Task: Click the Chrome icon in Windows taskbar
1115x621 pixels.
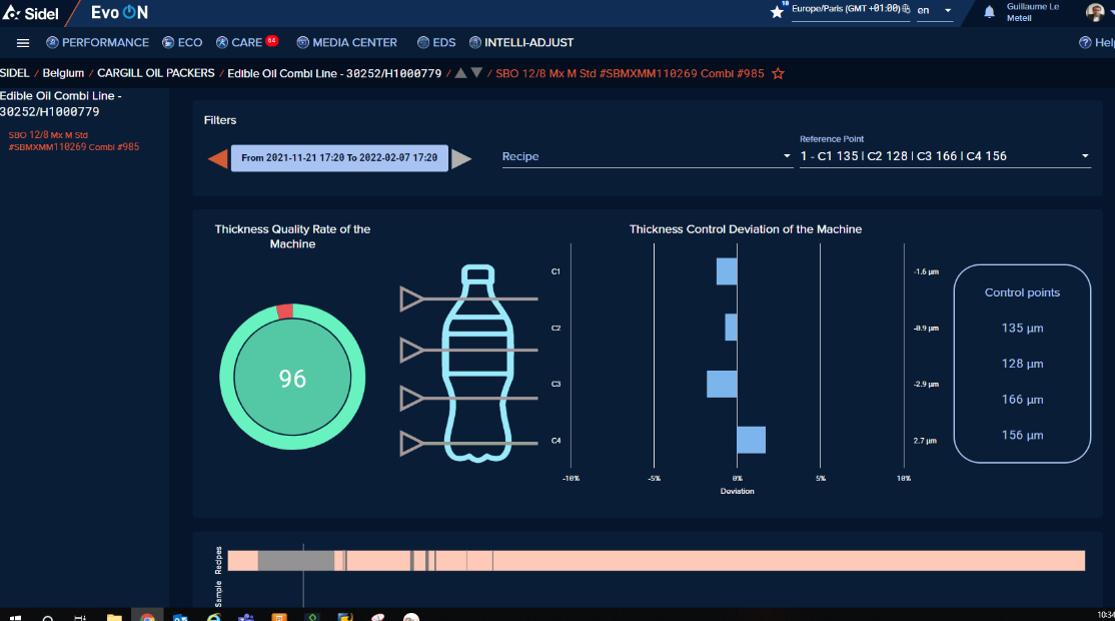Action: coord(147,617)
